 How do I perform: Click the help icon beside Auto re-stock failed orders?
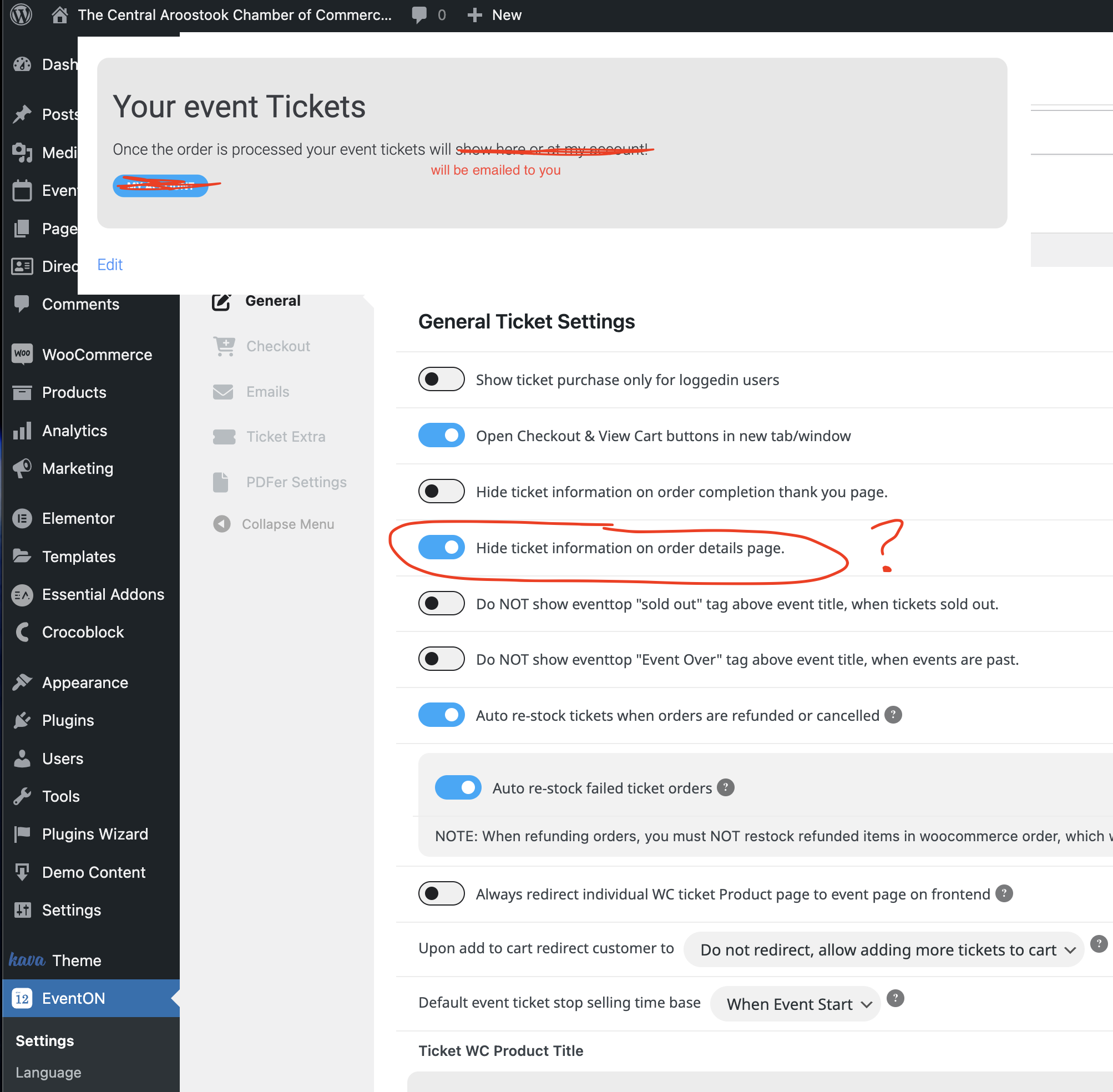pos(726,787)
